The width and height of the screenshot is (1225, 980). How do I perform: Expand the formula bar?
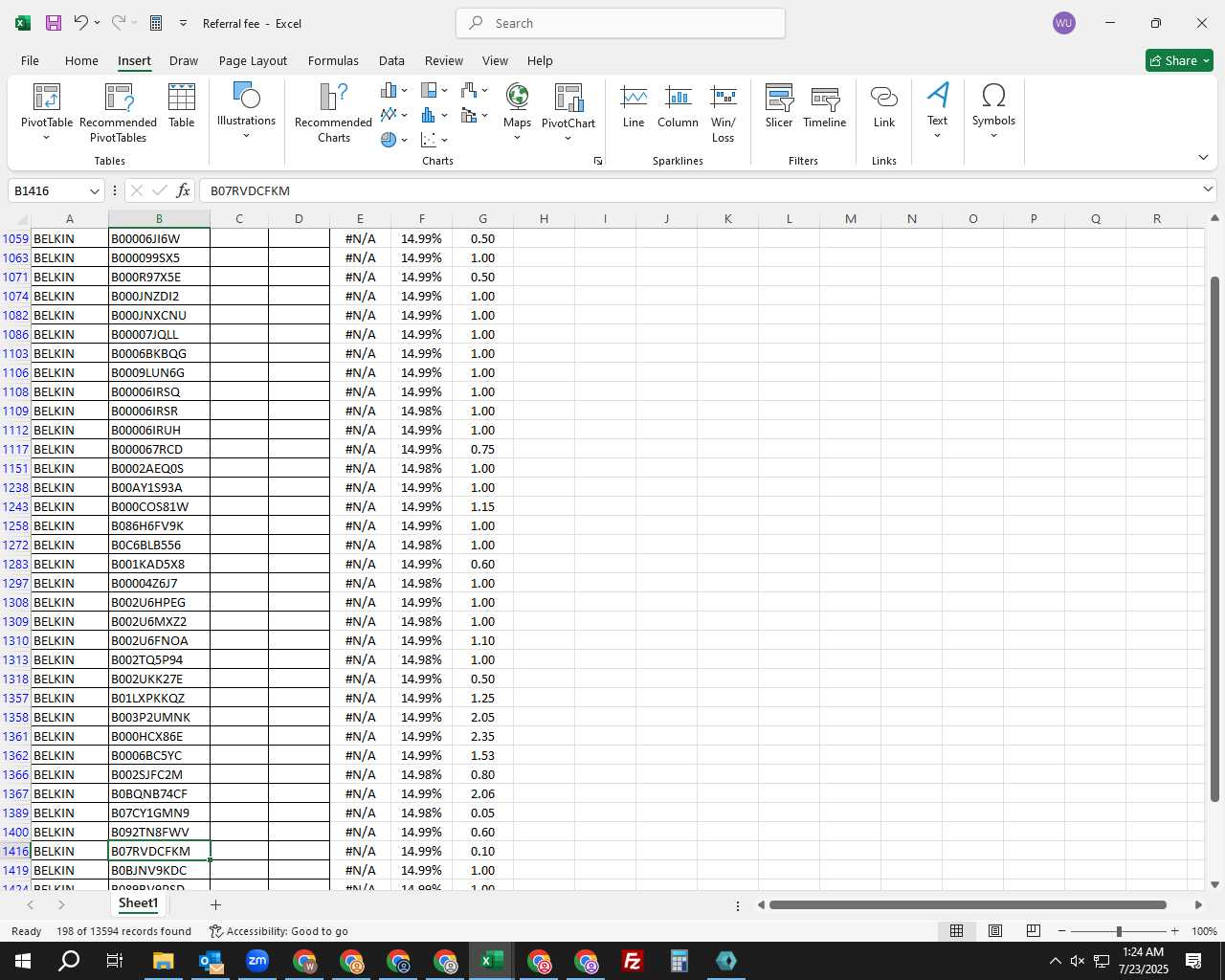point(1208,189)
